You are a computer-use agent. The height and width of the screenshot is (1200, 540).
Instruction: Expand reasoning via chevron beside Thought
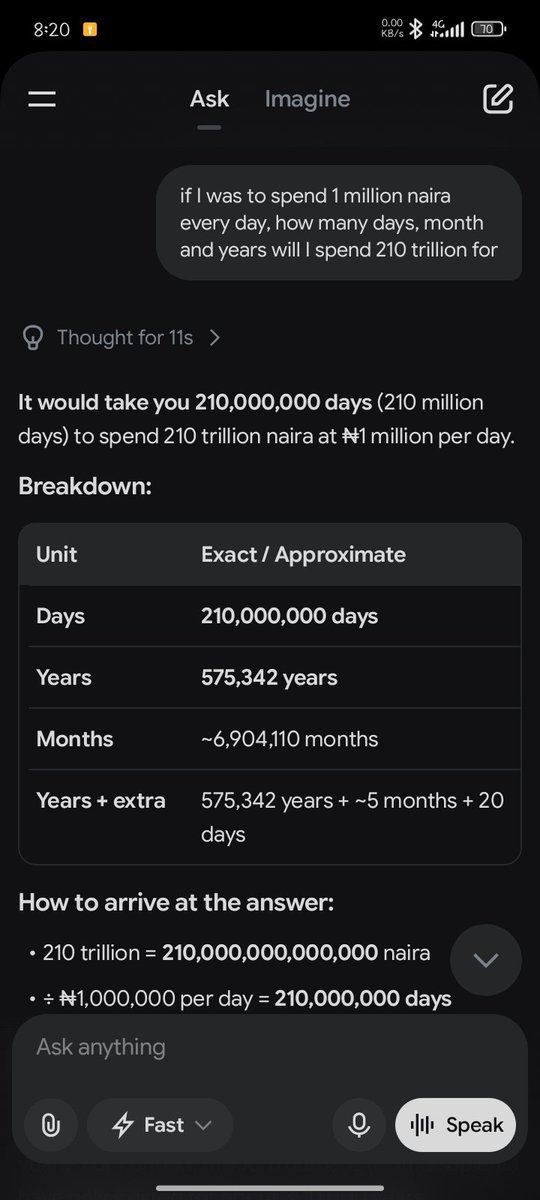pyautogui.click(x=214, y=338)
